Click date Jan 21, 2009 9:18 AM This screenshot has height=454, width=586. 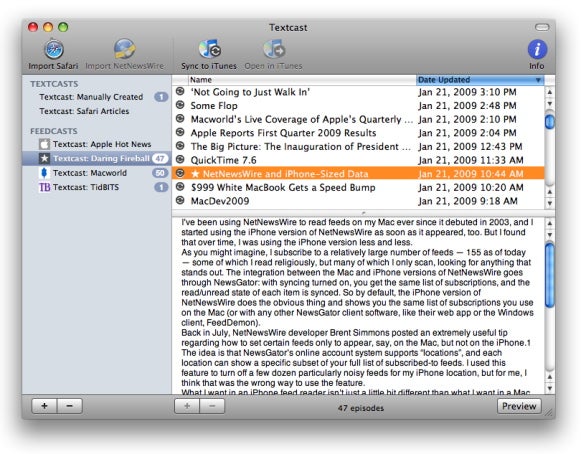(468, 201)
